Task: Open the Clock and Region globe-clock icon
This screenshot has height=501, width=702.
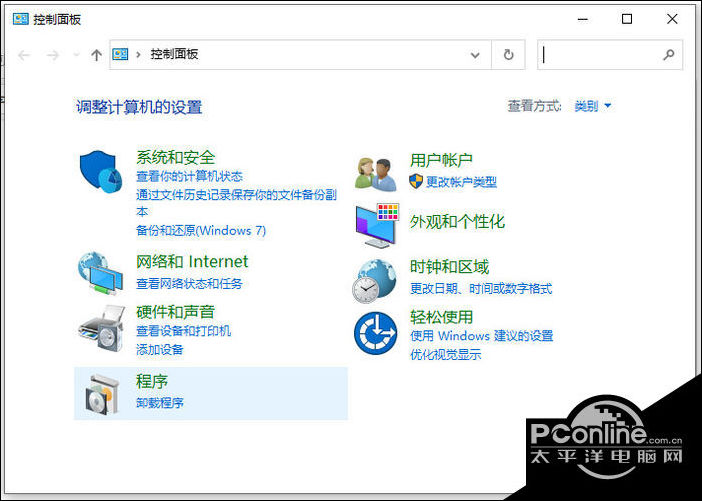Action: (374, 281)
